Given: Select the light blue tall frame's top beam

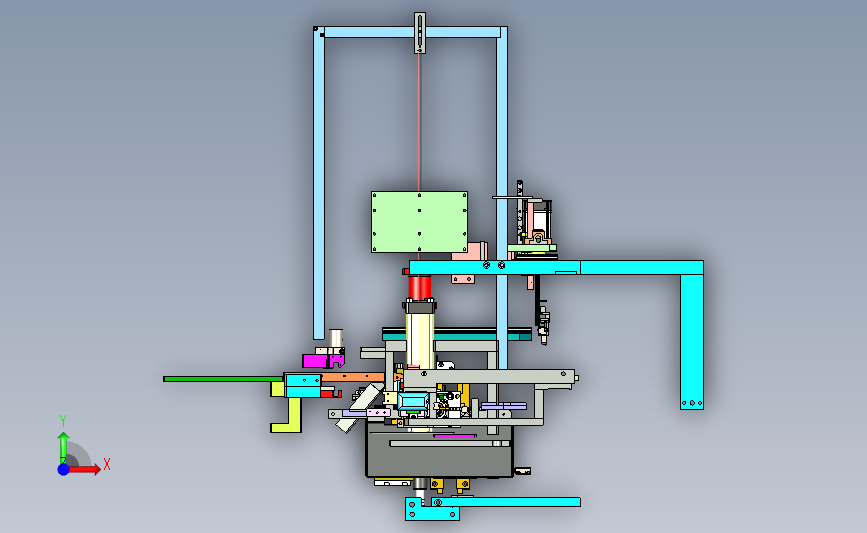Looking at the screenshot, I should 412,32.
